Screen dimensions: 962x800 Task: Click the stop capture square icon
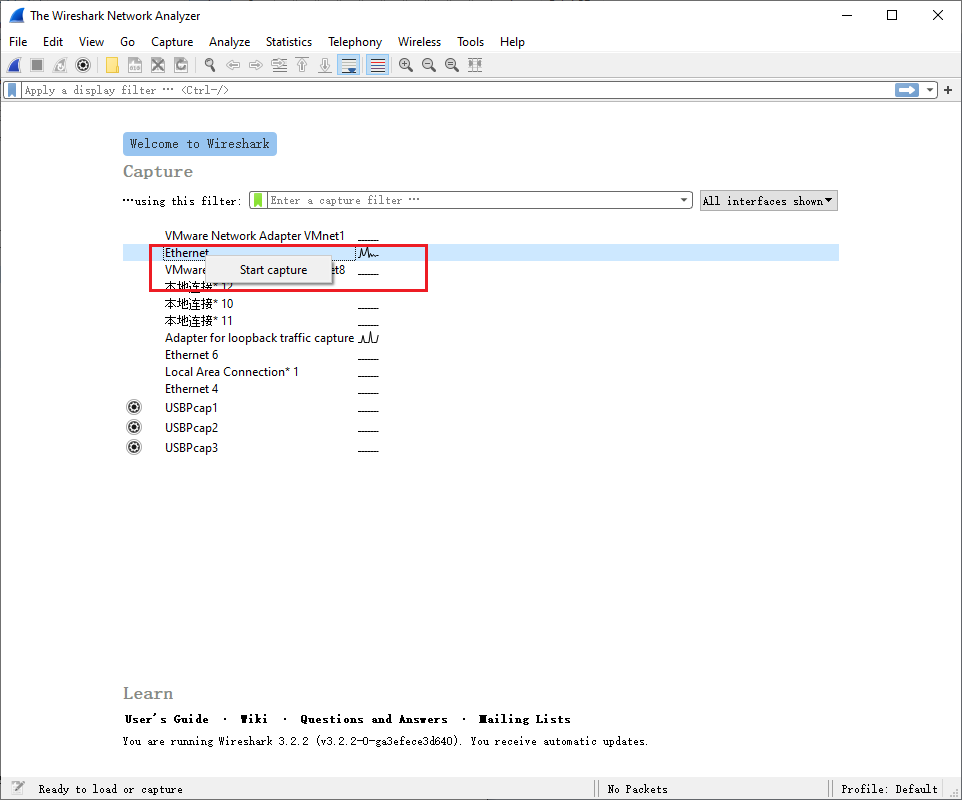click(x=37, y=65)
